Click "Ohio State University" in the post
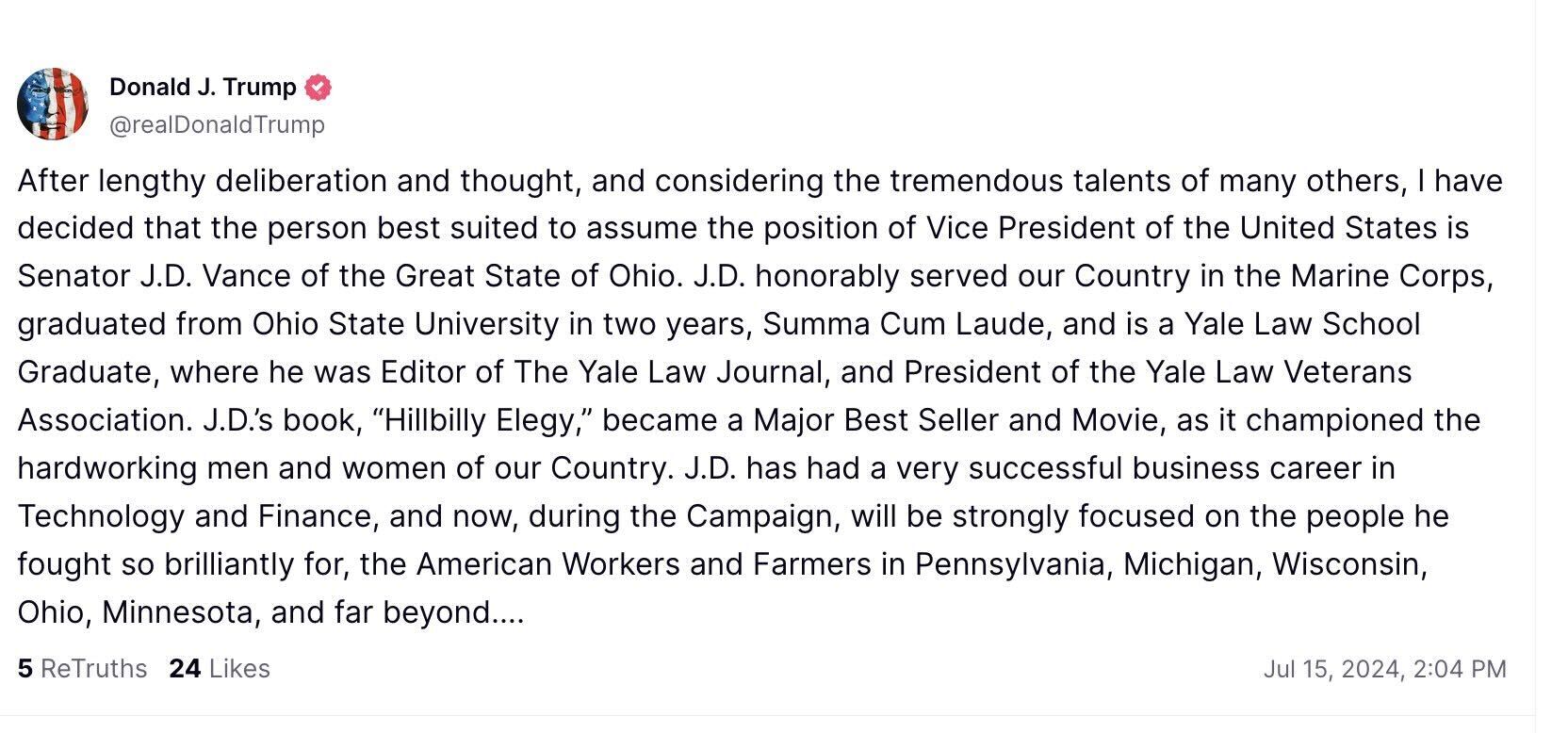The height and width of the screenshot is (733, 1568). point(405,323)
